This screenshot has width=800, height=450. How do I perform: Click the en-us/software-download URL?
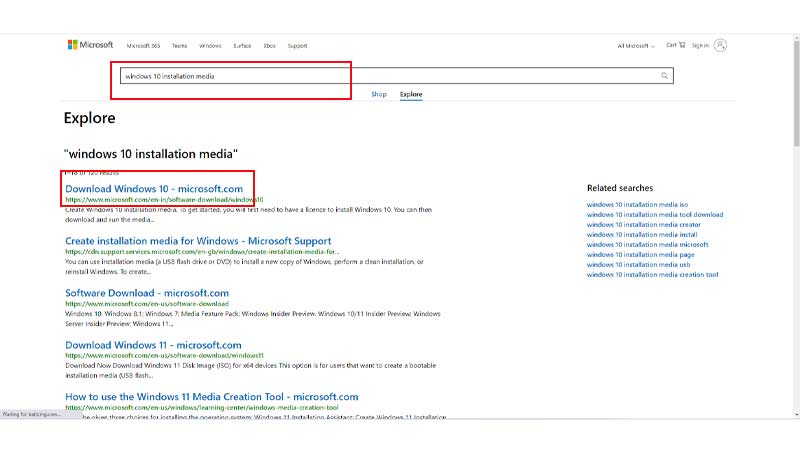click(147, 304)
